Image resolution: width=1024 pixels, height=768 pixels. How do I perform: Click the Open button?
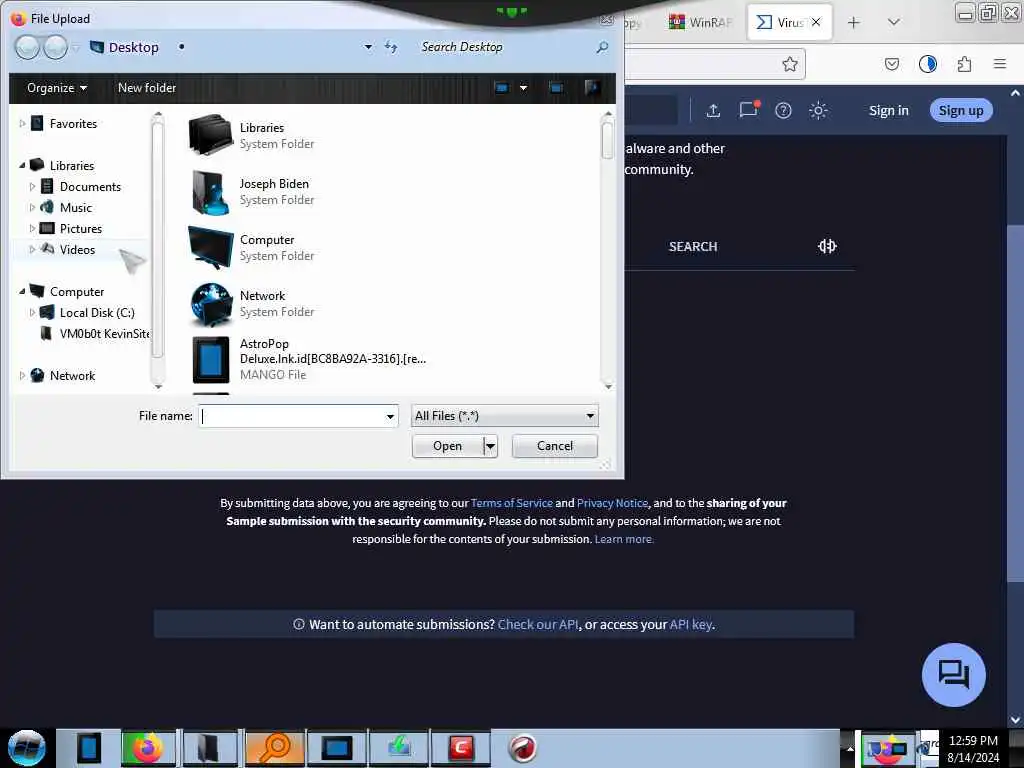[x=447, y=446]
